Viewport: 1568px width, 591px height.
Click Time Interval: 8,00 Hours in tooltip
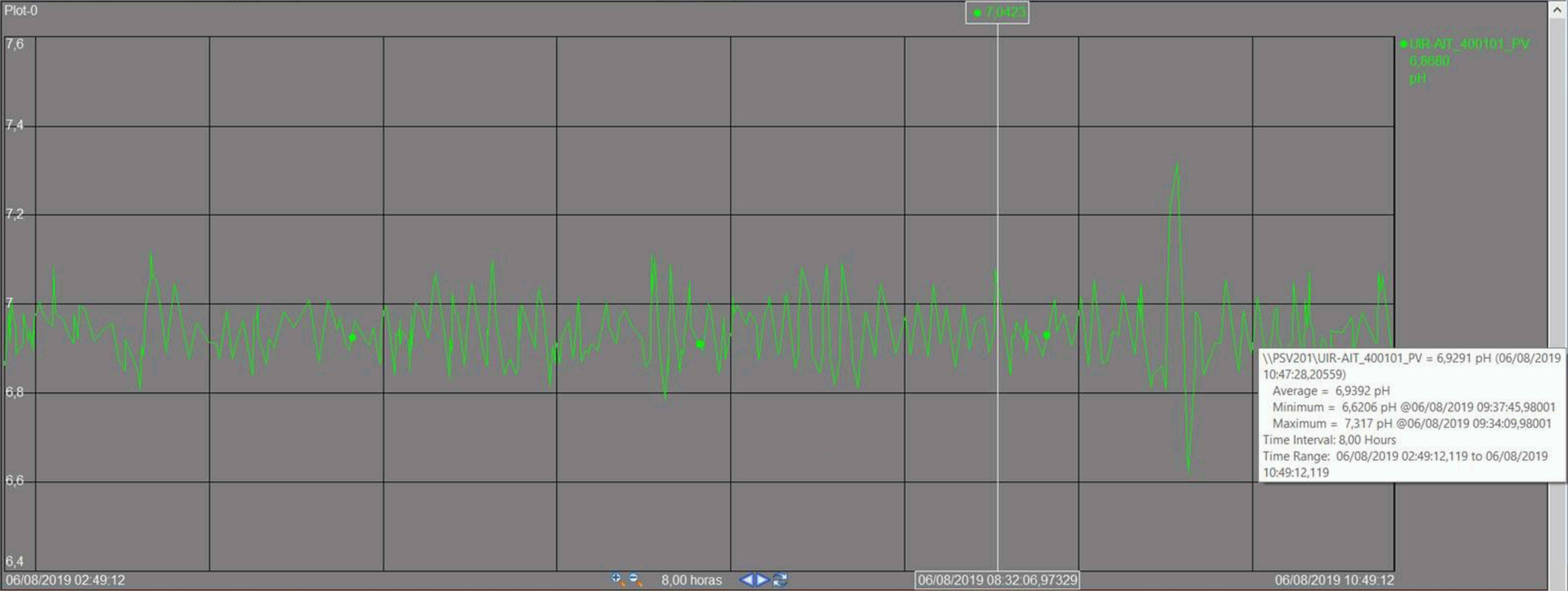click(x=1329, y=440)
